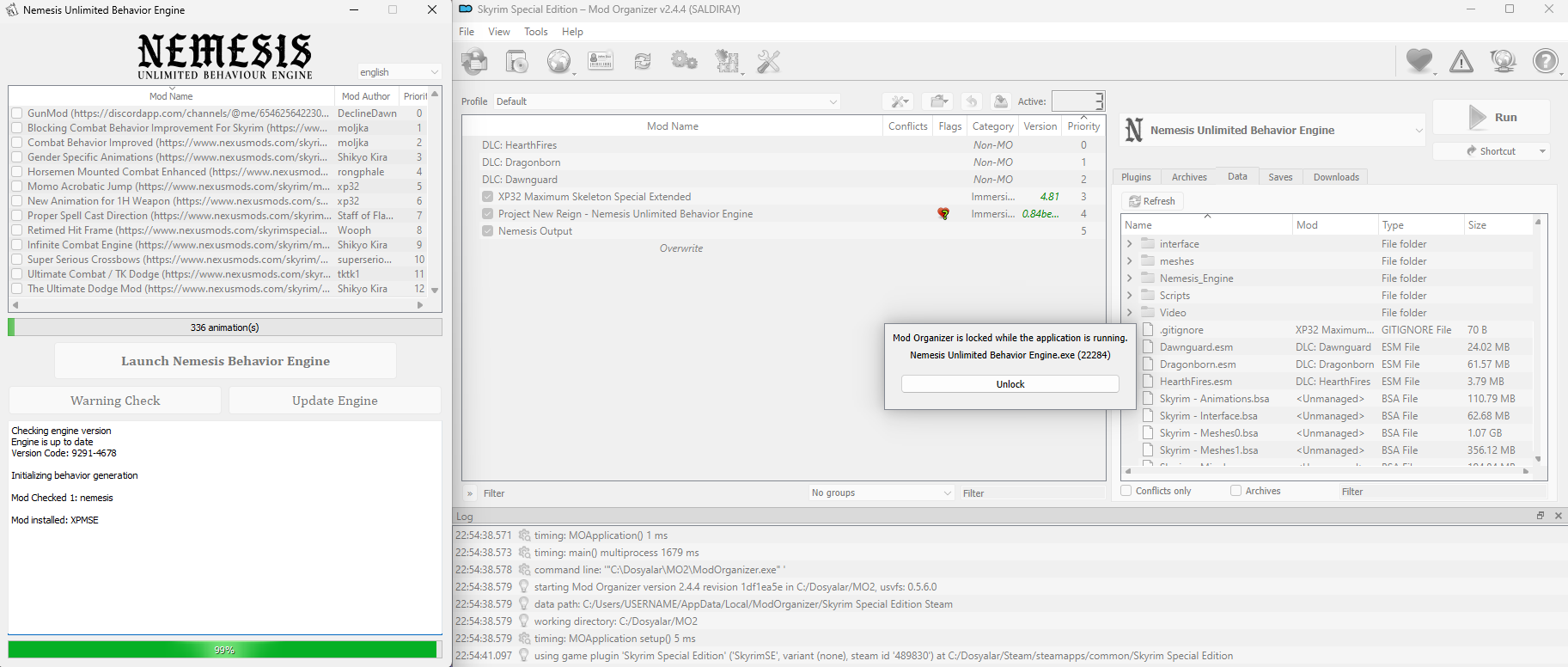Click the mod list Filter input field

coord(1033,493)
